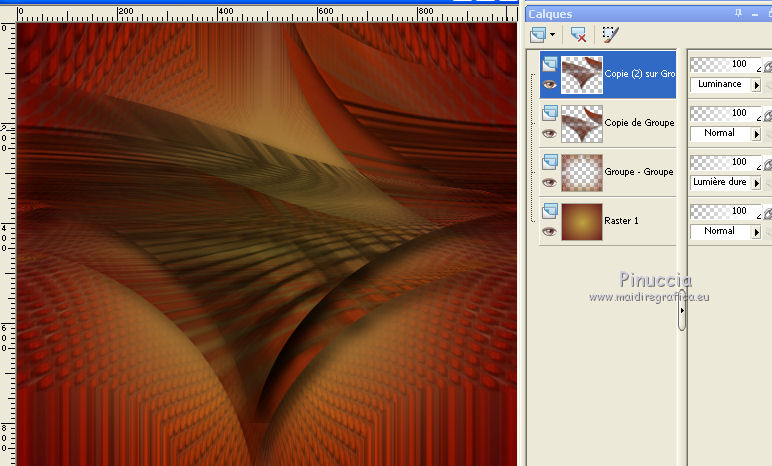Screen dimensions: 772x466
Task: Click the layer type icon of Groupe - Groupe
Action: (550, 162)
